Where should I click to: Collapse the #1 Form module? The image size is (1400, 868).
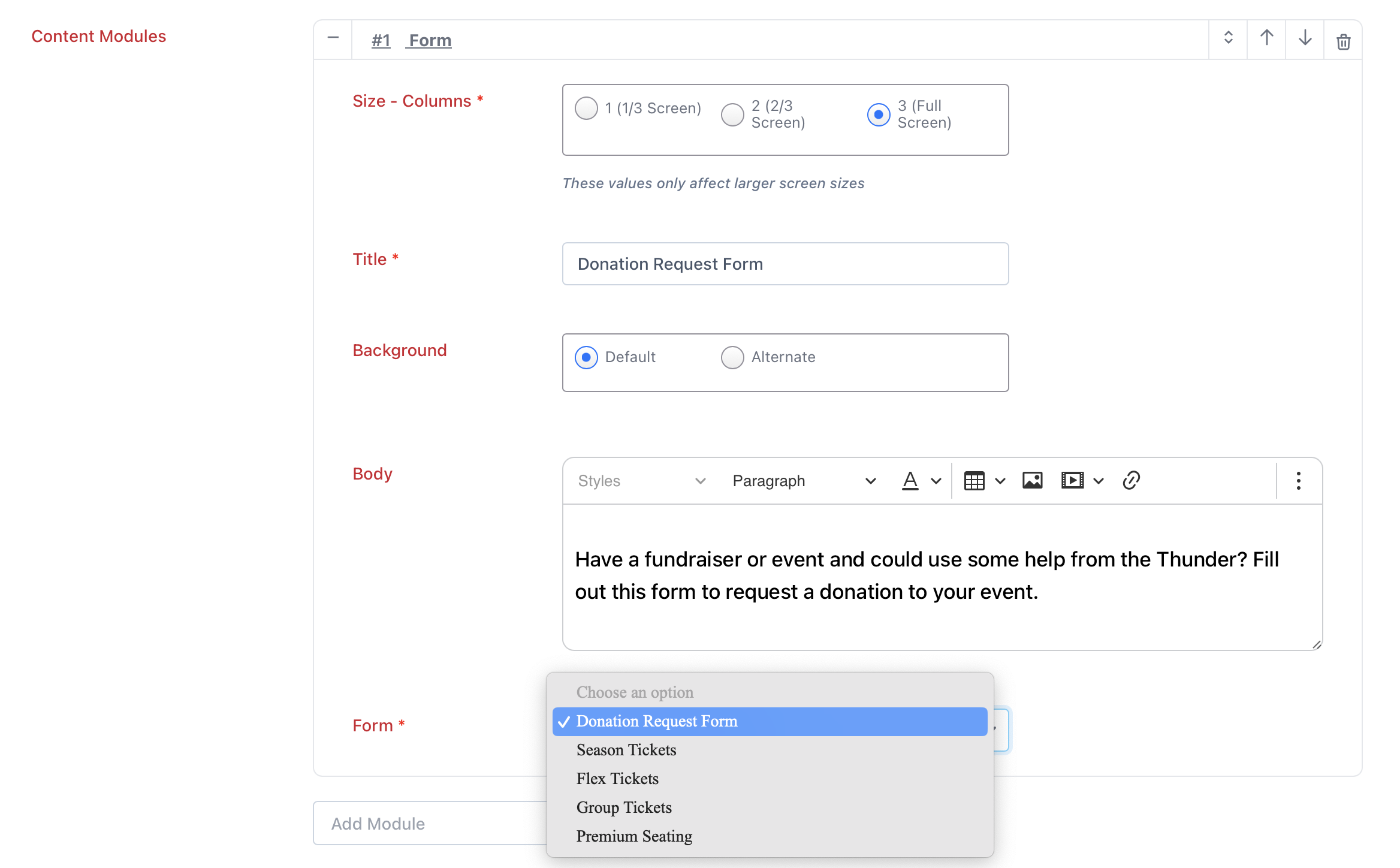tap(333, 39)
